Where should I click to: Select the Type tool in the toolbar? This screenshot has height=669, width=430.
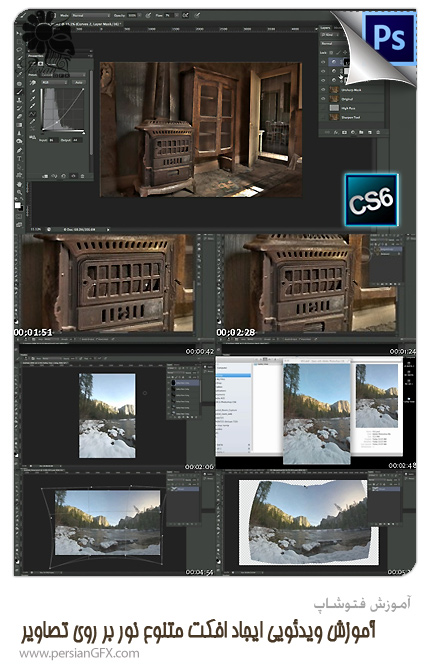pos(19,159)
